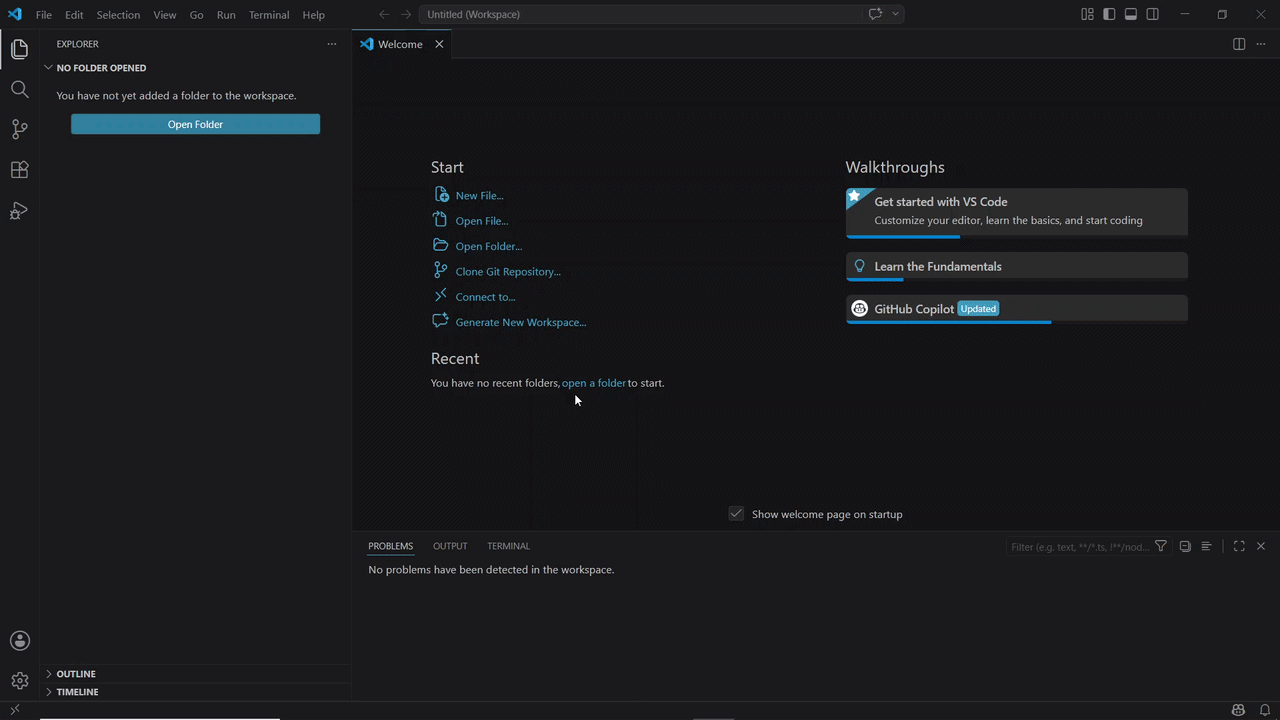
Task: Click the Open File icon under Start
Action: (x=441, y=220)
